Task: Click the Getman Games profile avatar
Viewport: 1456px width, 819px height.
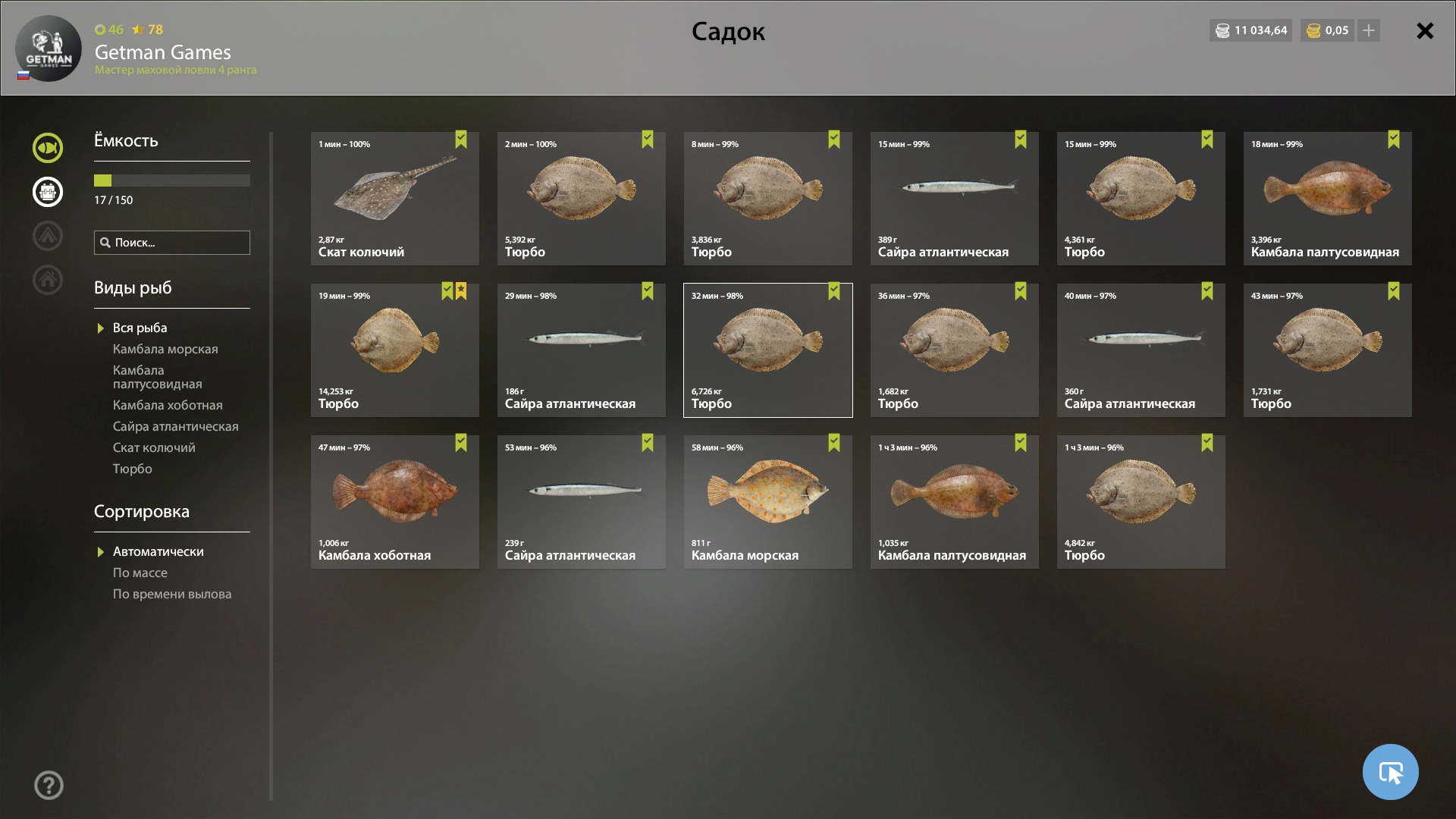Action: tap(49, 49)
